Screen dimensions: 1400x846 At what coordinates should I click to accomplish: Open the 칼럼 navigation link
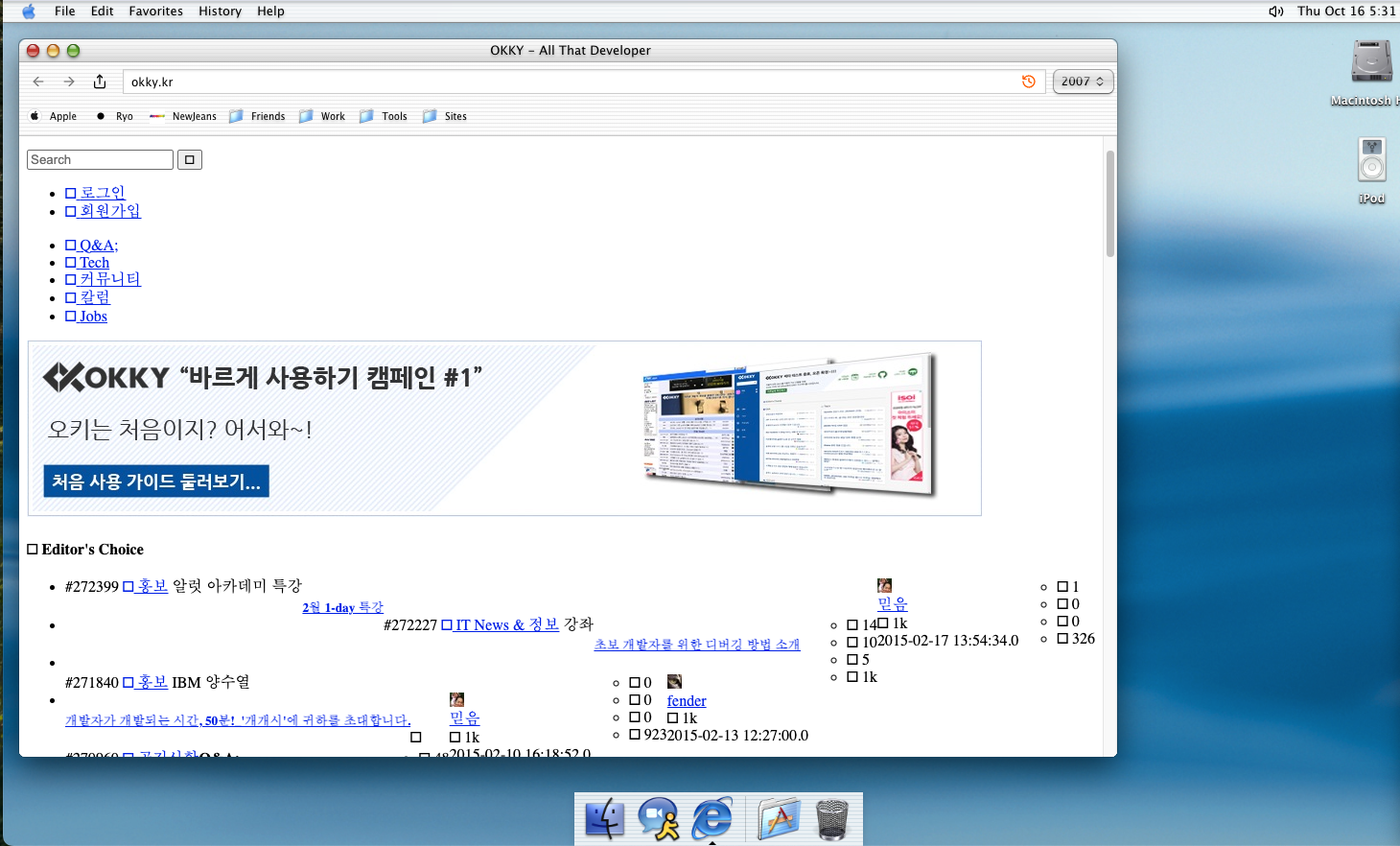point(87,297)
